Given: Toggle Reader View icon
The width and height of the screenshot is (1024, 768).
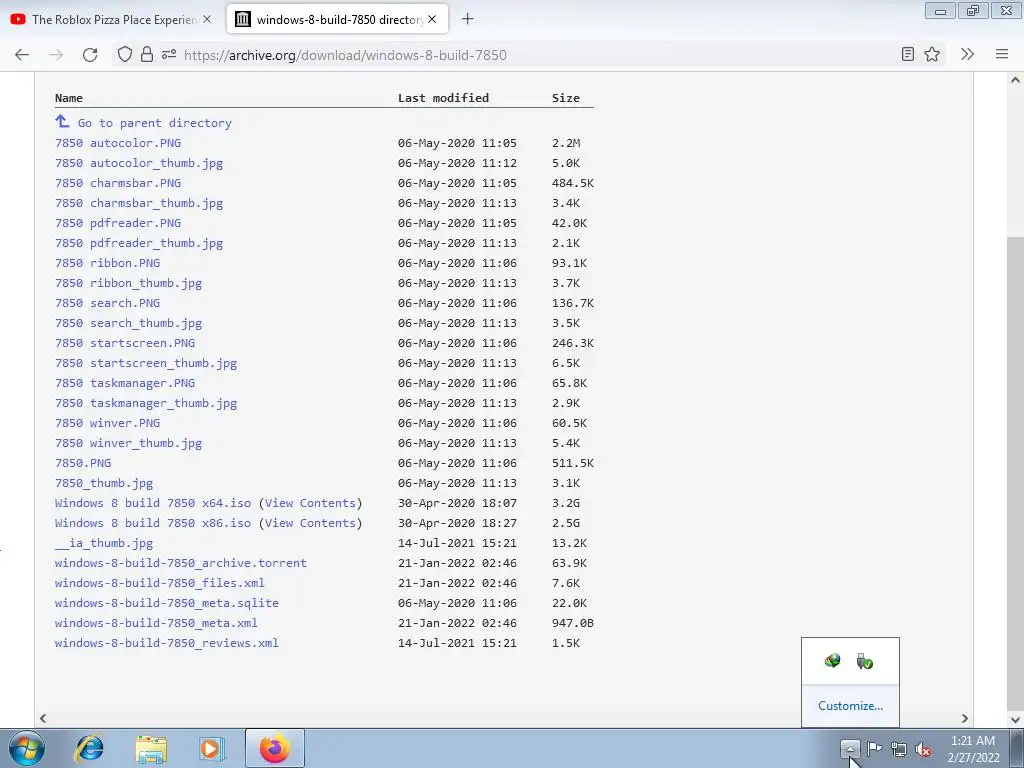Looking at the screenshot, I should click(x=907, y=54).
